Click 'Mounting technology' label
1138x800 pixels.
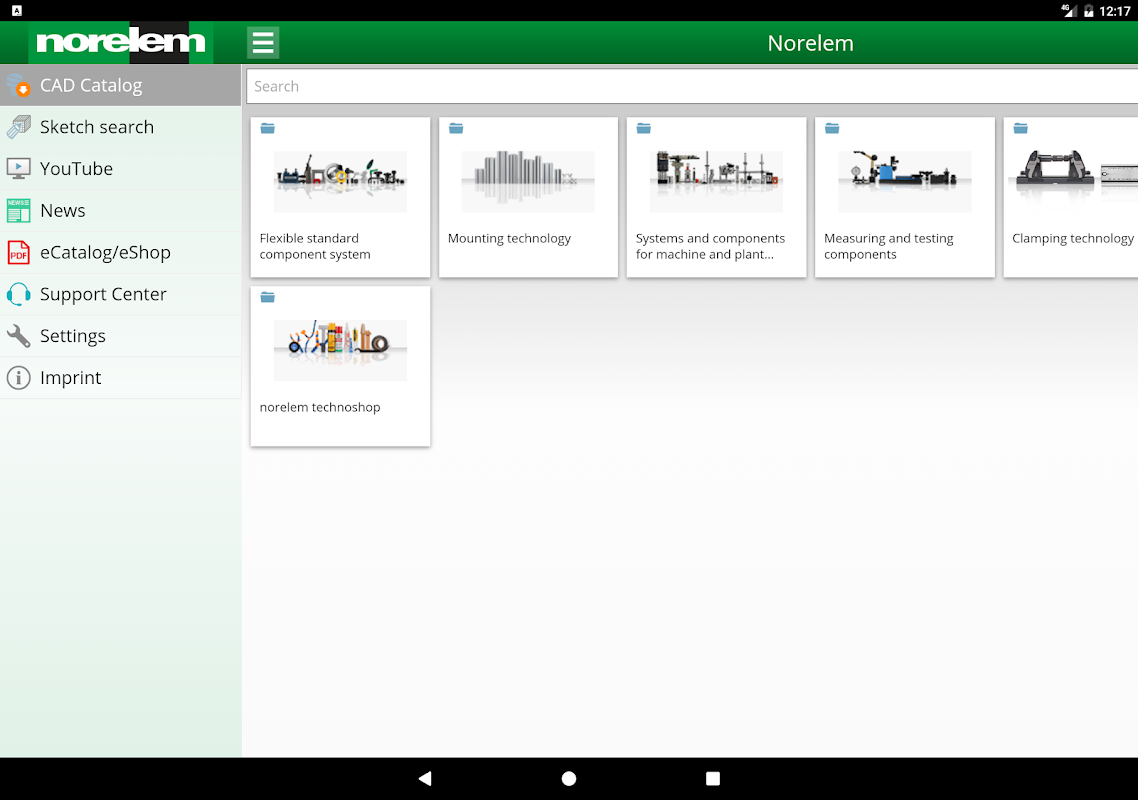tap(509, 239)
